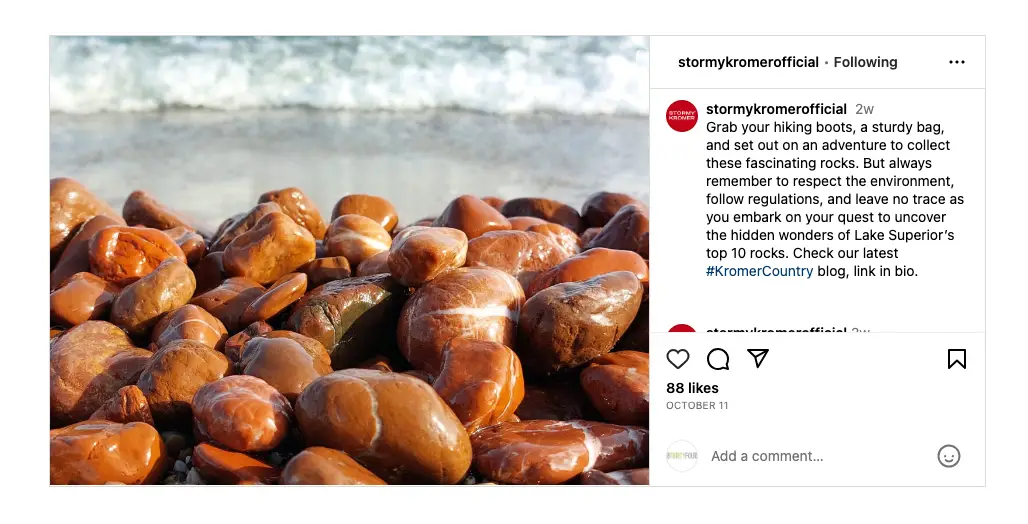This screenshot has height=524, width=1028.
Task: Open comments via speech bubble icon
Action: [x=718, y=359]
